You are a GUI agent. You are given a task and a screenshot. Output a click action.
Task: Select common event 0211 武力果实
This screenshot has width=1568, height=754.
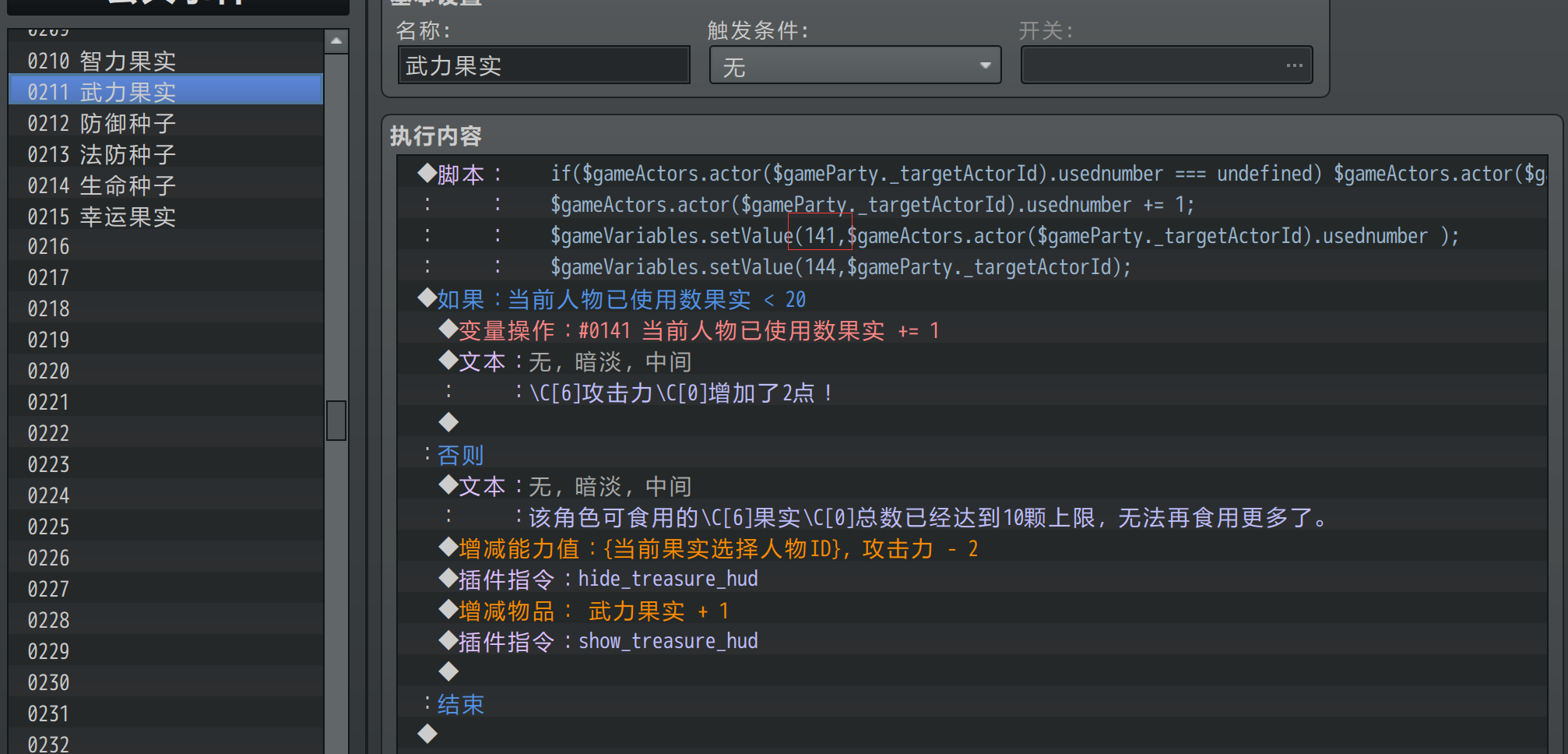[166, 91]
